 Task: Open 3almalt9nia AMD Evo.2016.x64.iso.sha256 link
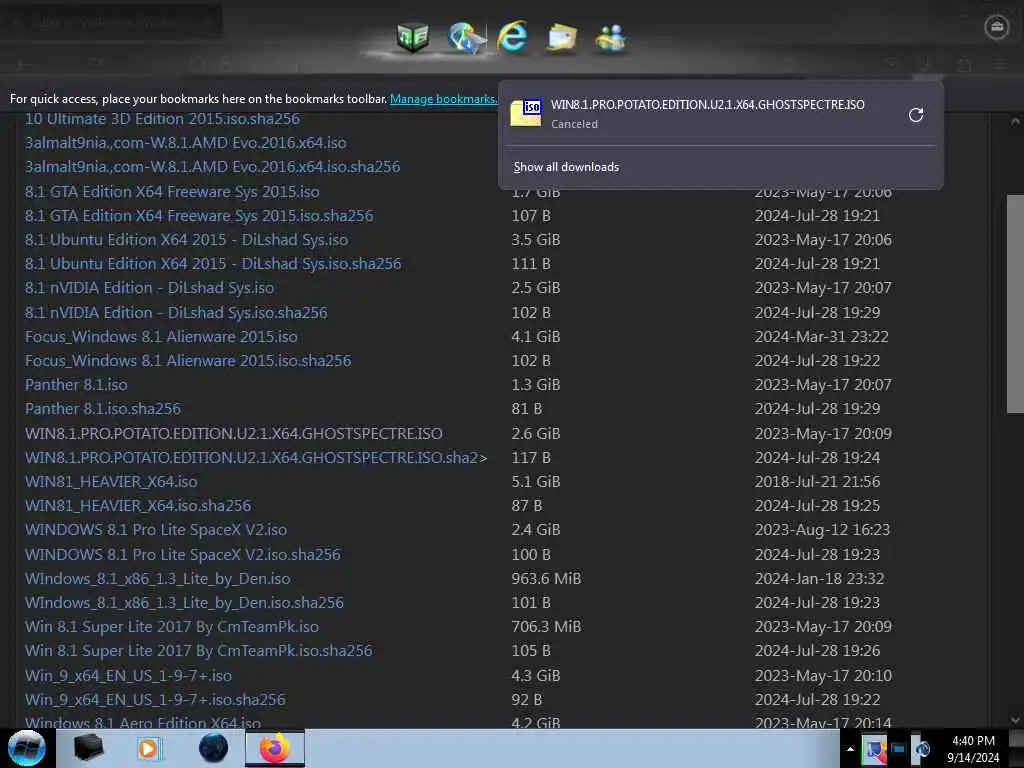pyautogui.click(x=212, y=167)
